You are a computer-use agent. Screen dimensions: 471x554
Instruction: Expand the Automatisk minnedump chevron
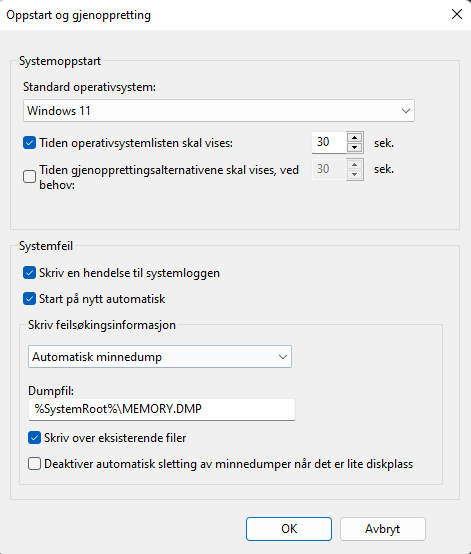283,357
